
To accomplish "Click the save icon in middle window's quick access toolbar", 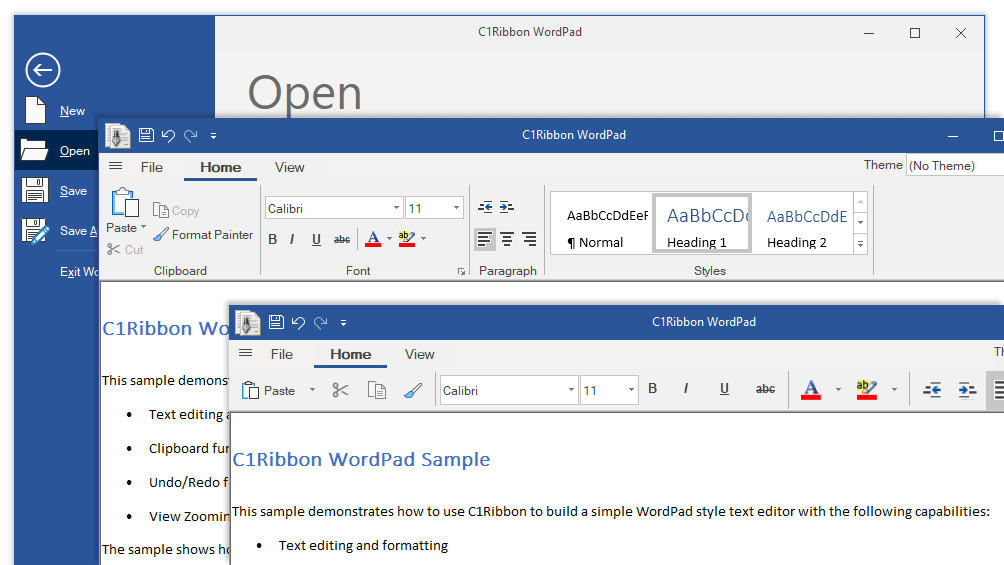I will coord(146,135).
